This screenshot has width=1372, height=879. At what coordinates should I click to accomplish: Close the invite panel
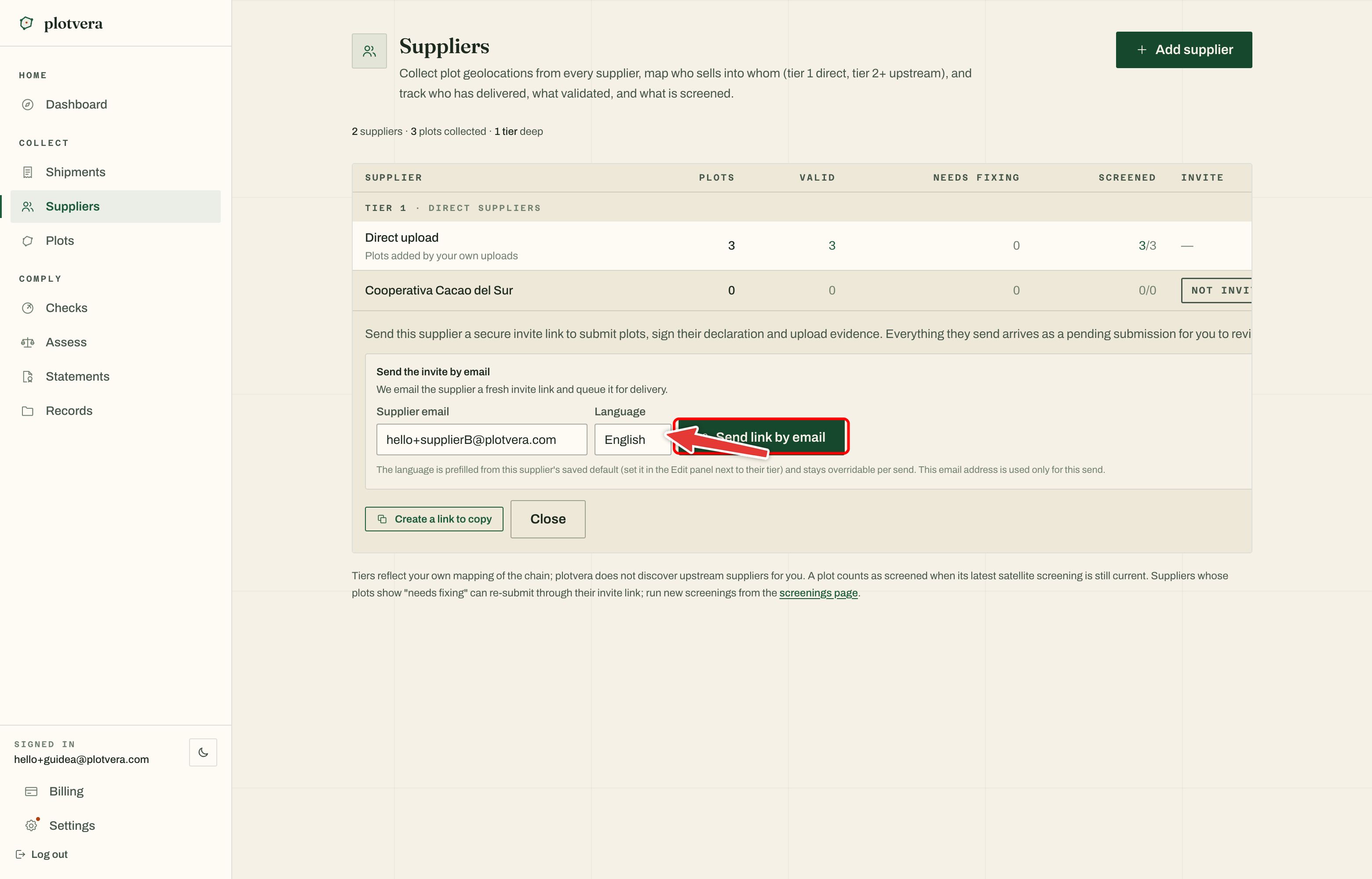(x=547, y=519)
